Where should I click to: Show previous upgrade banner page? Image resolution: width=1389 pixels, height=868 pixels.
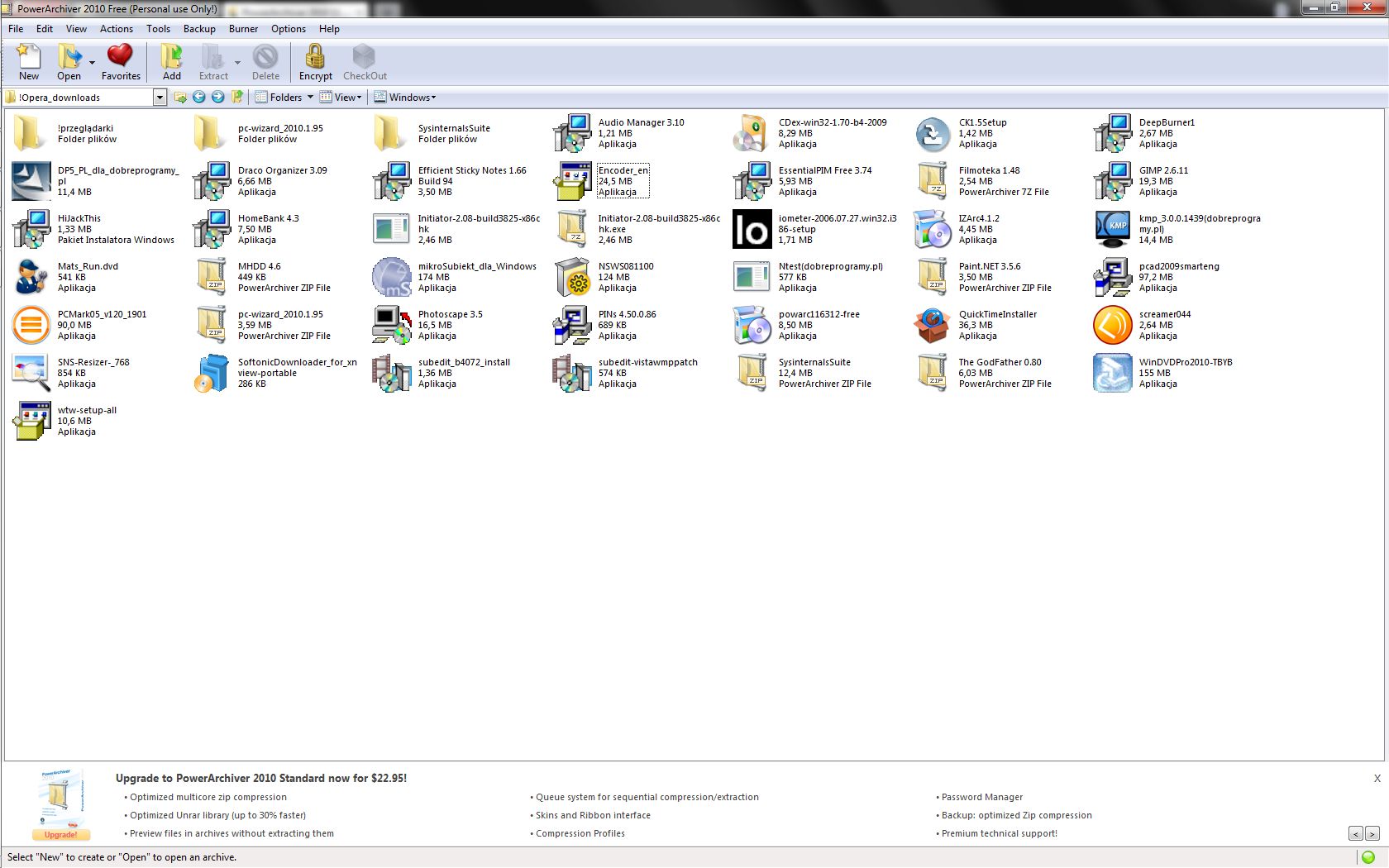click(x=1356, y=834)
